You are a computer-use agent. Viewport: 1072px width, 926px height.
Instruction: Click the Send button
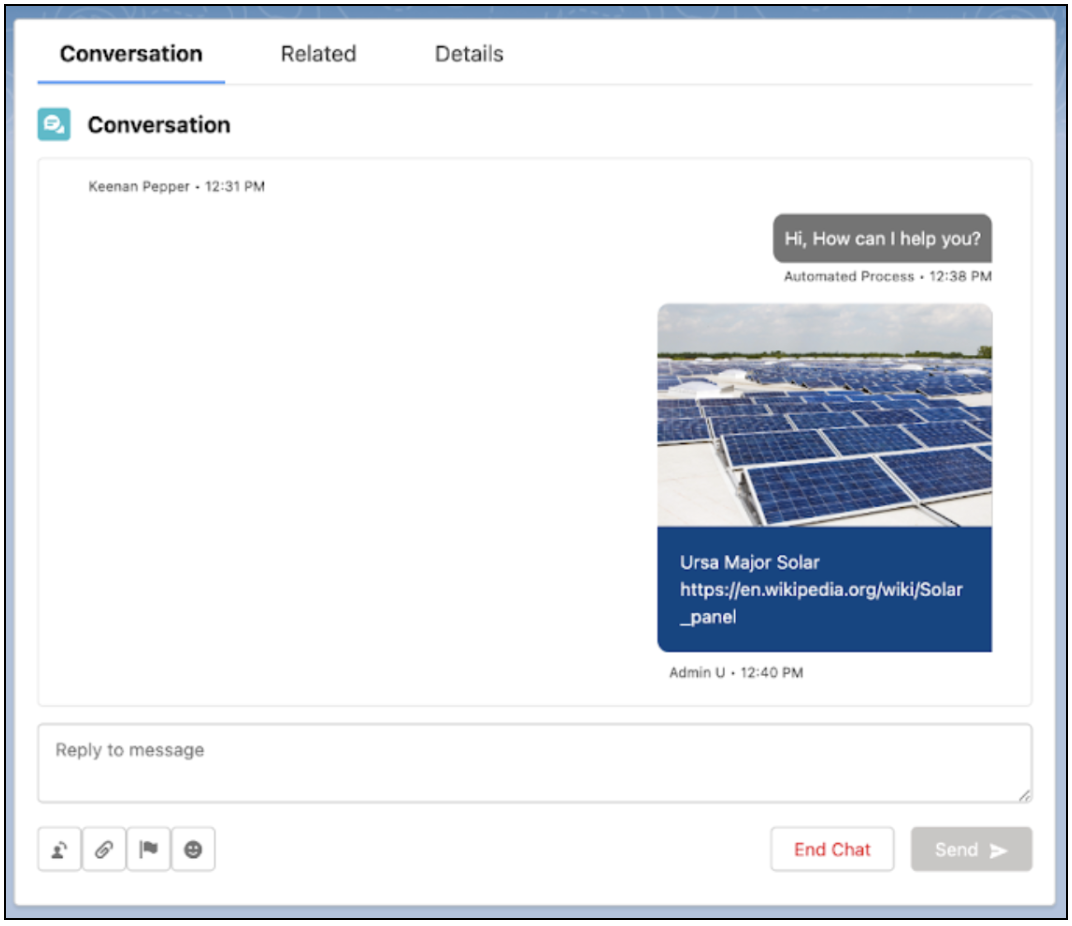coord(971,849)
